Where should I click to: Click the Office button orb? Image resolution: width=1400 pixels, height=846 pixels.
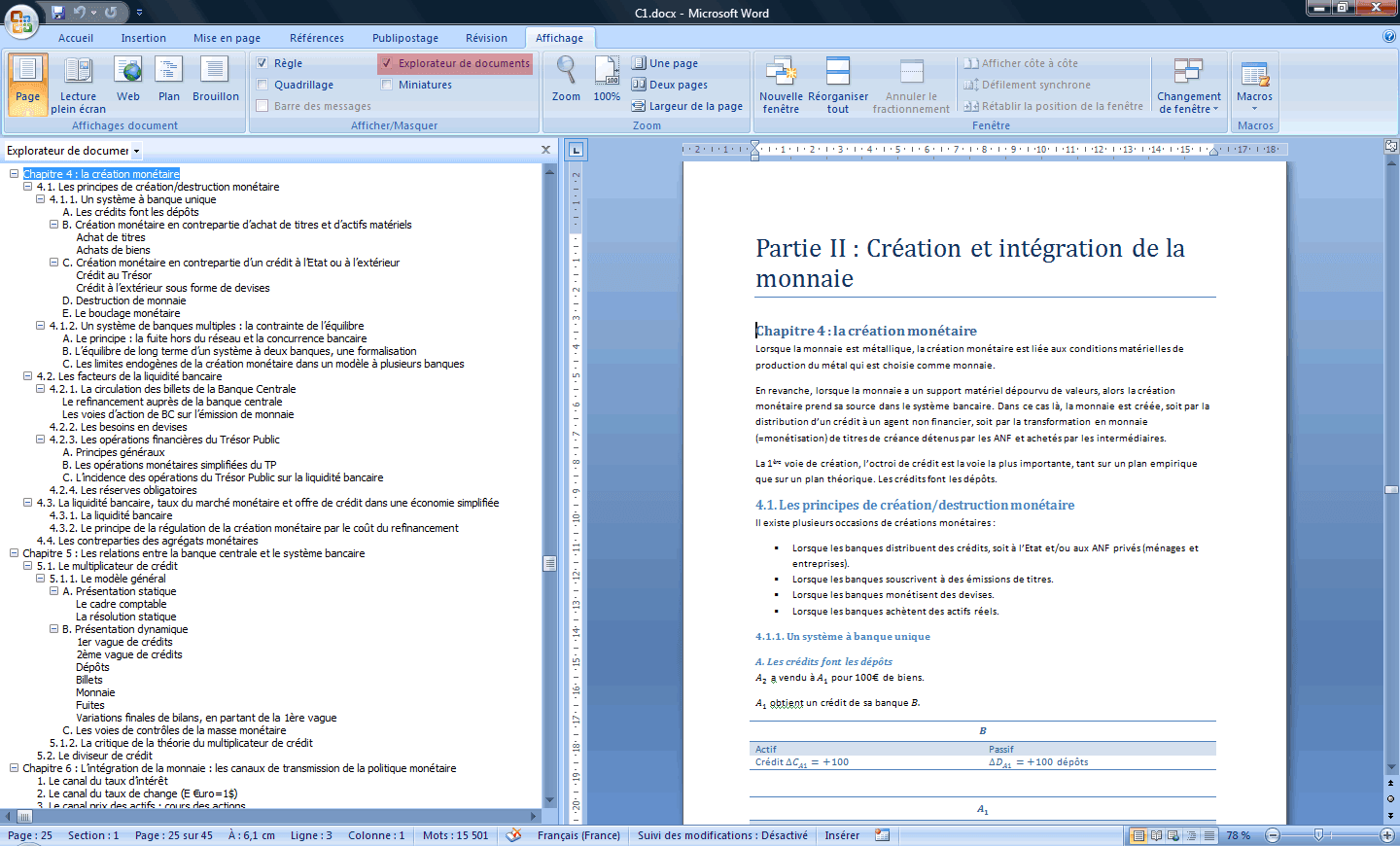click(x=21, y=20)
